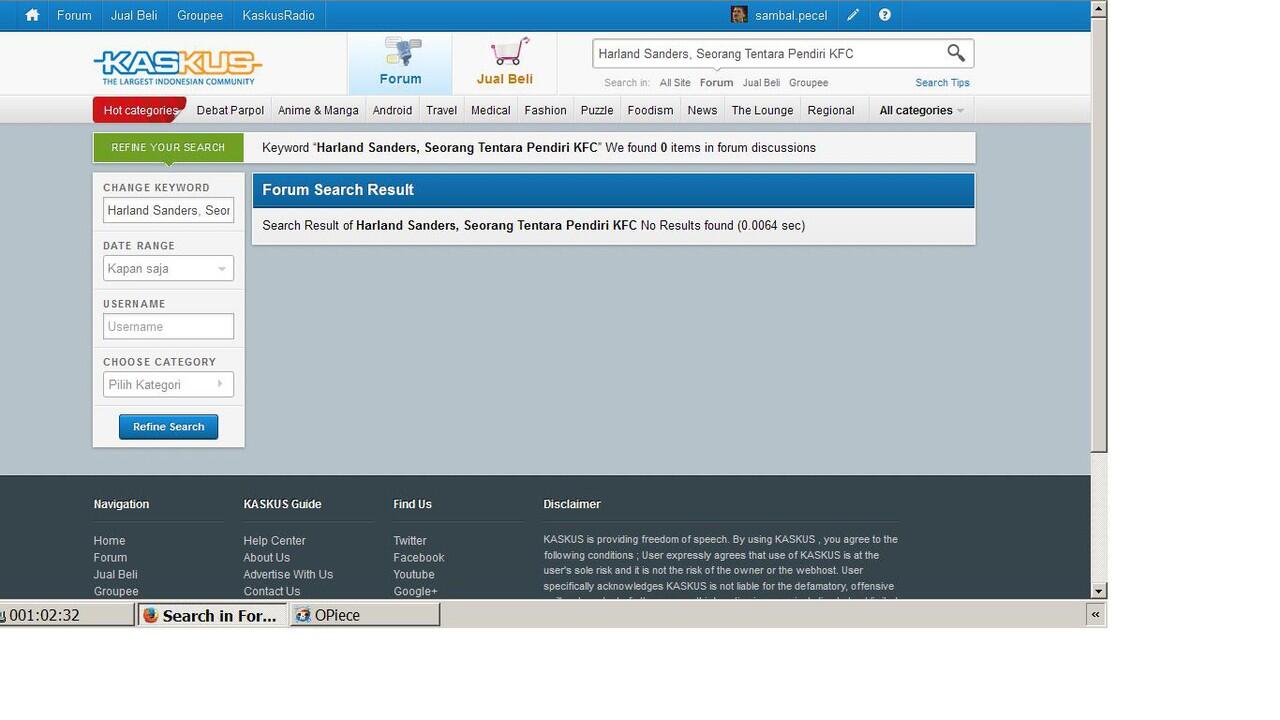This screenshot has height=720, width=1280.
Task: Click the scrollbar up arrow
Action: point(1099,8)
